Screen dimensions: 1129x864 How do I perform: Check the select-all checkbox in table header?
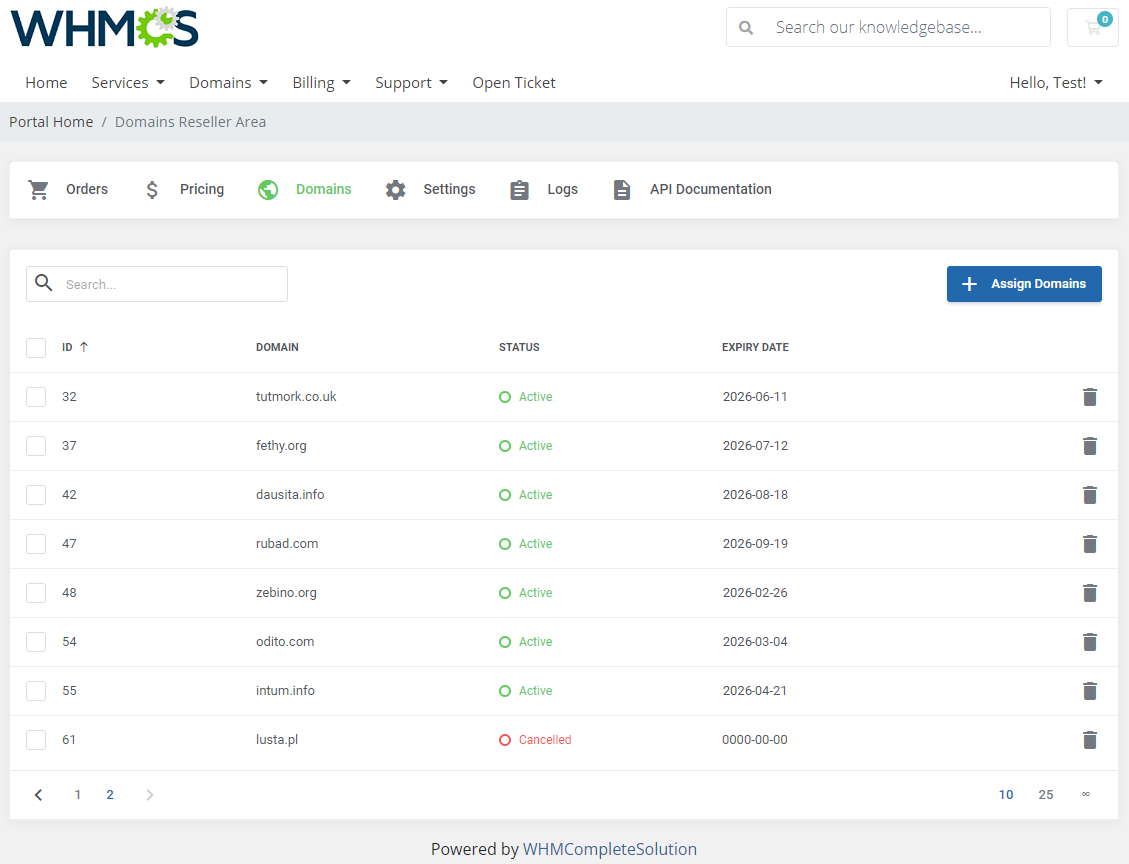coord(36,347)
